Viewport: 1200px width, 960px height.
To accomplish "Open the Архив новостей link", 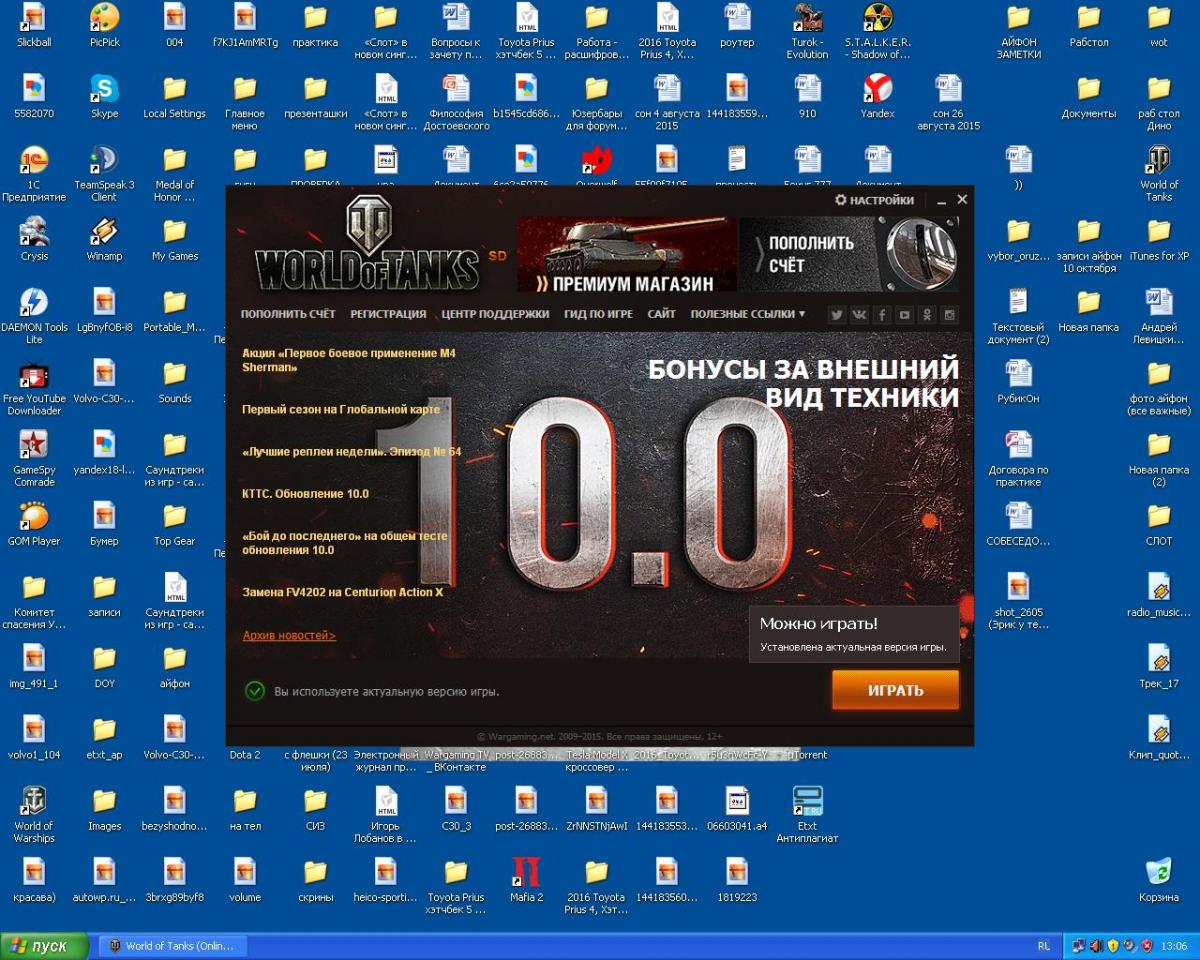I will (289, 635).
